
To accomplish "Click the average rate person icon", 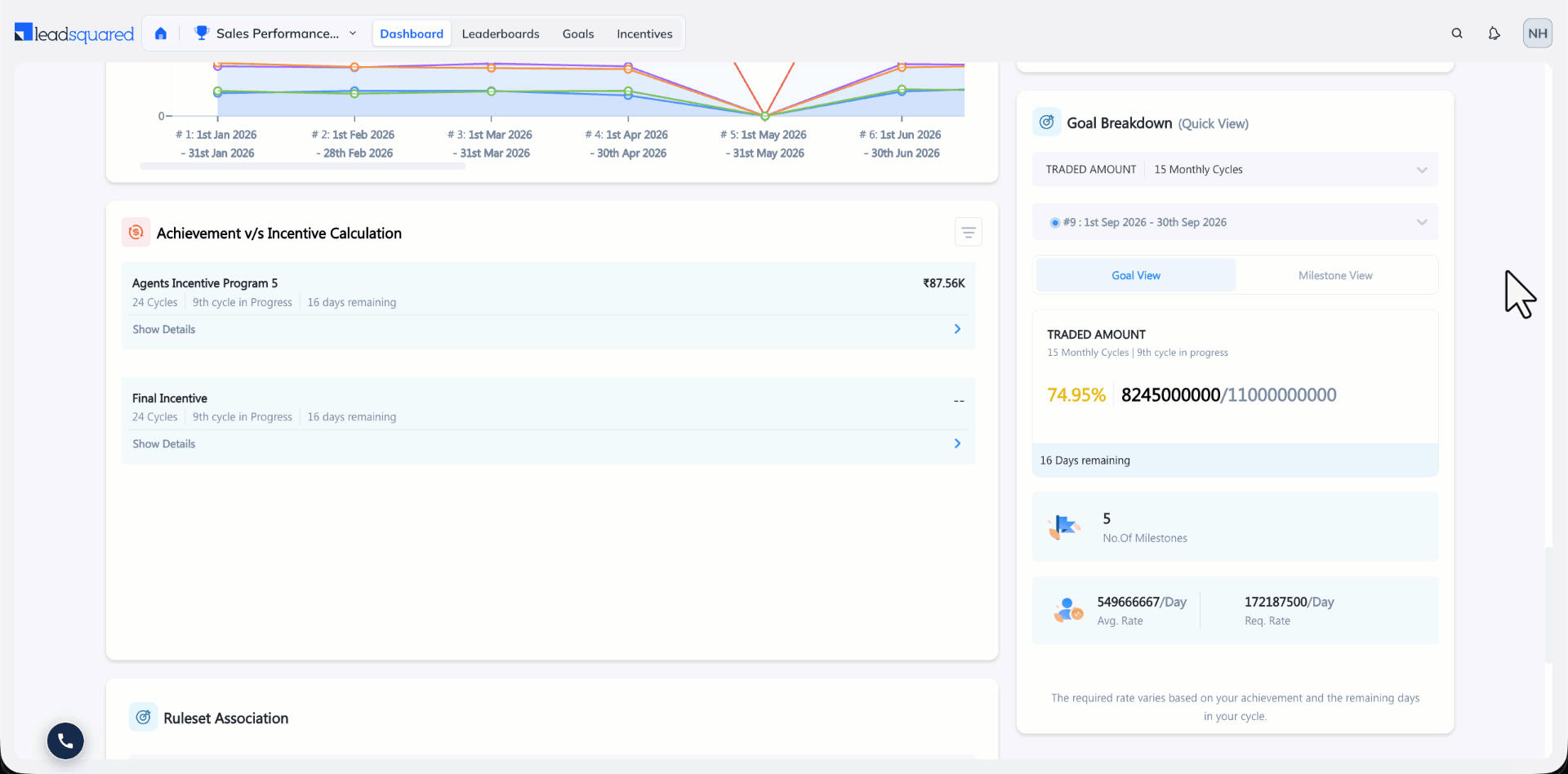I will (1067, 610).
